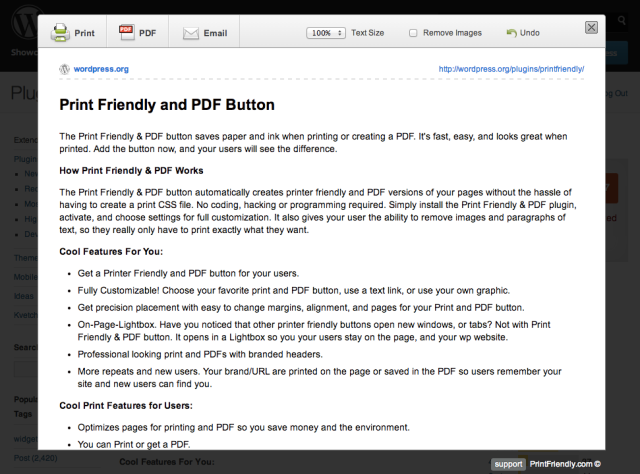Open the wordpress.org/plugins/printfriendly URL link

pyautogui.click(x=511, y=70)
